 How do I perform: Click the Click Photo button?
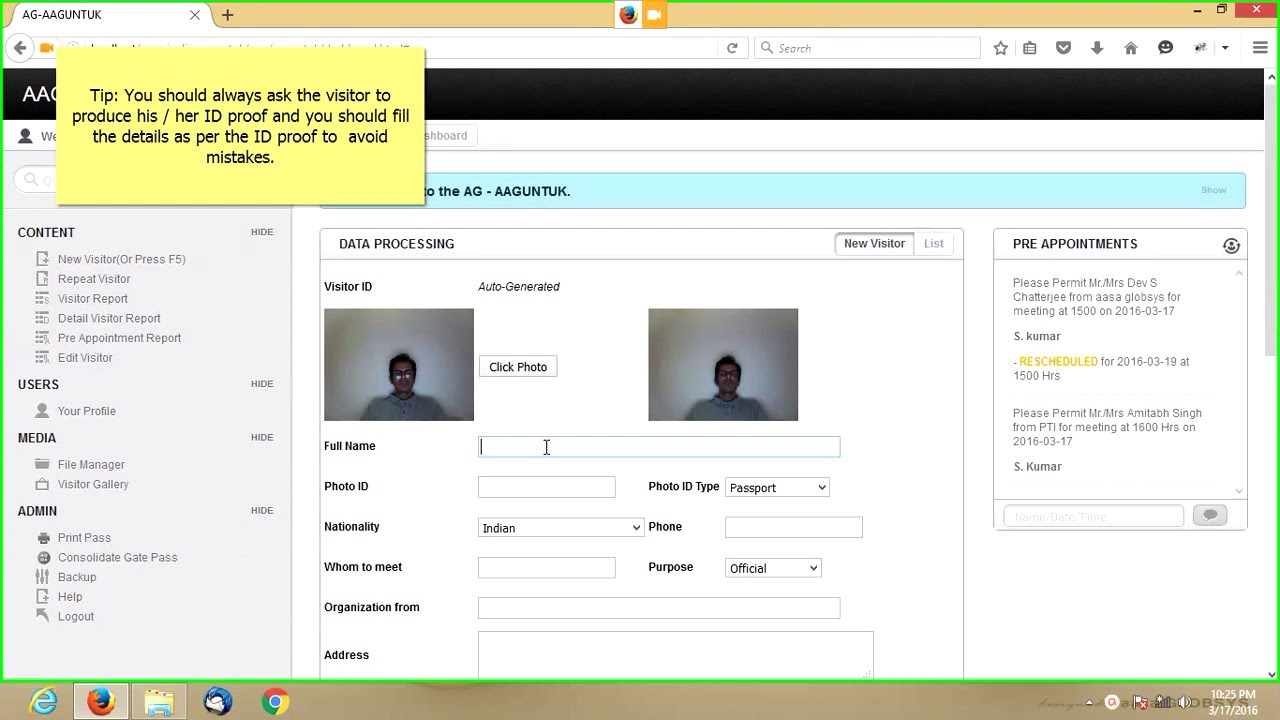[x=518, y=367]
